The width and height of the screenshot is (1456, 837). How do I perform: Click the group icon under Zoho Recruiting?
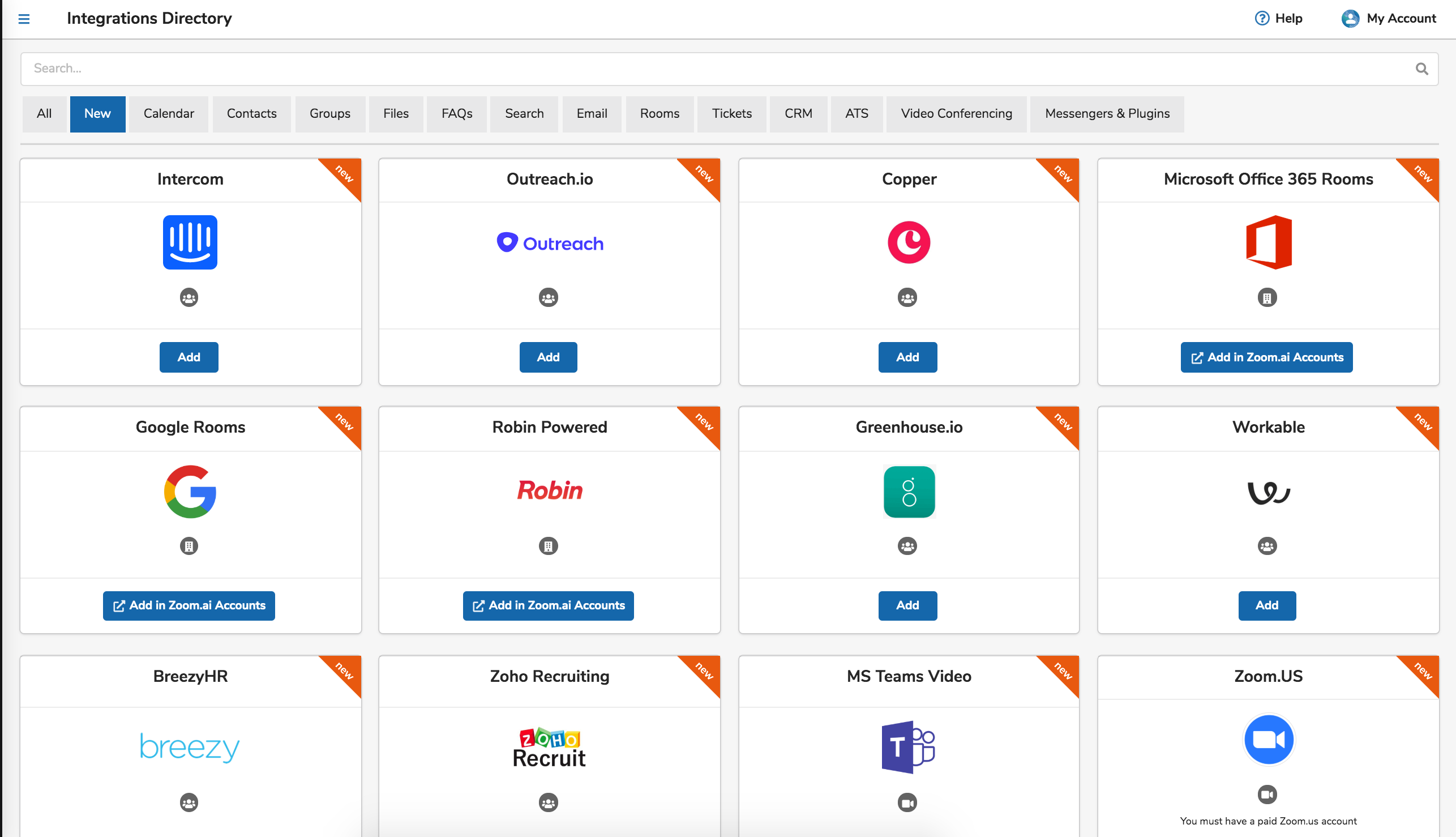548,802
